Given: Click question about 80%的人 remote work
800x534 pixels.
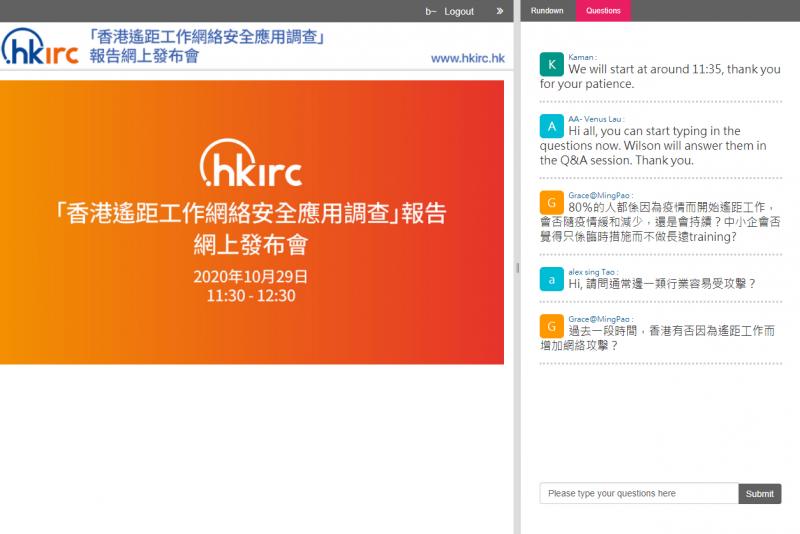Looking at the screenshot, I should coord(660,222).
